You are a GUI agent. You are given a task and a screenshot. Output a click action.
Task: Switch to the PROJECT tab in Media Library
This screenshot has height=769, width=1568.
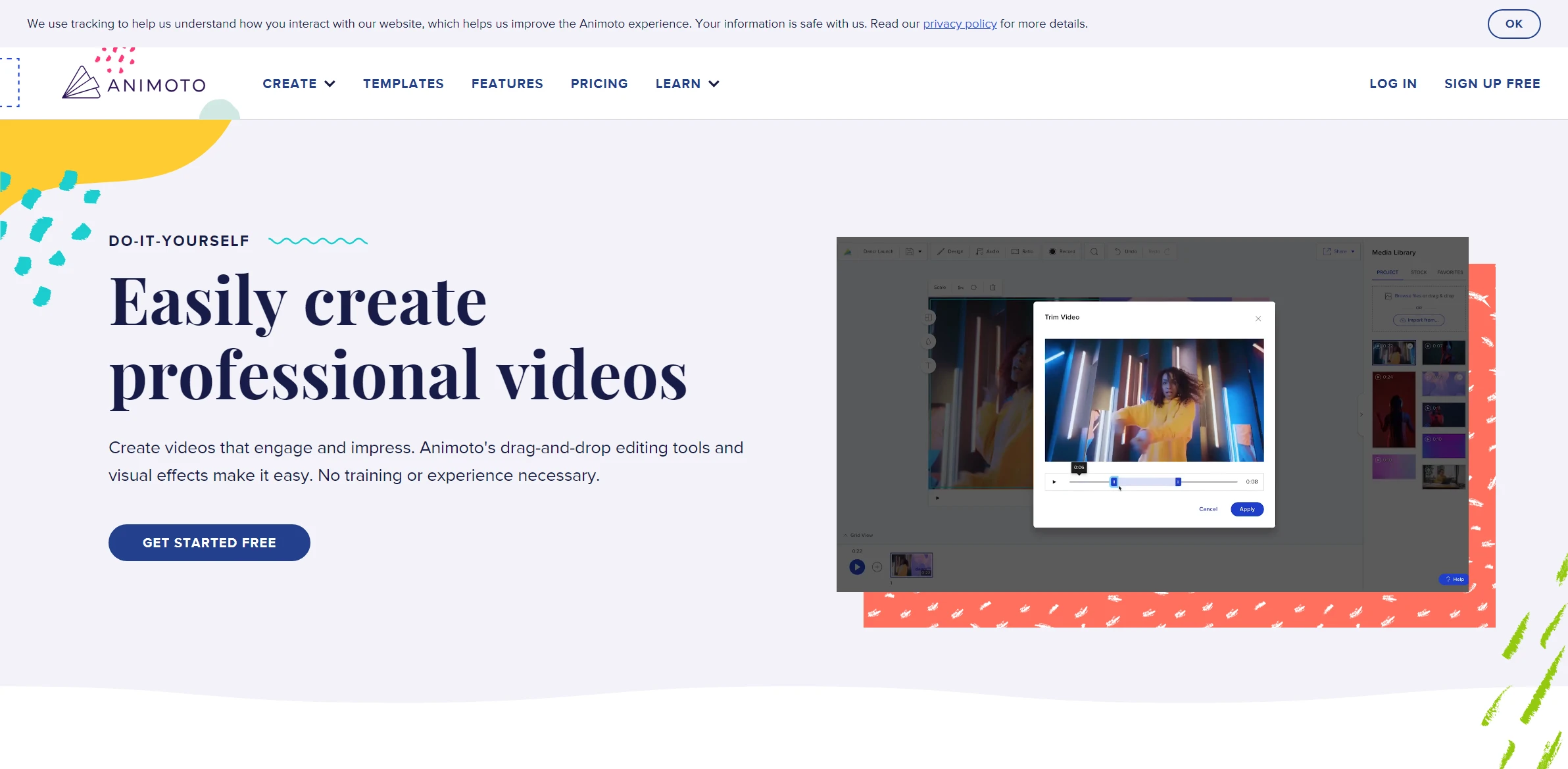click(1388, 272)
